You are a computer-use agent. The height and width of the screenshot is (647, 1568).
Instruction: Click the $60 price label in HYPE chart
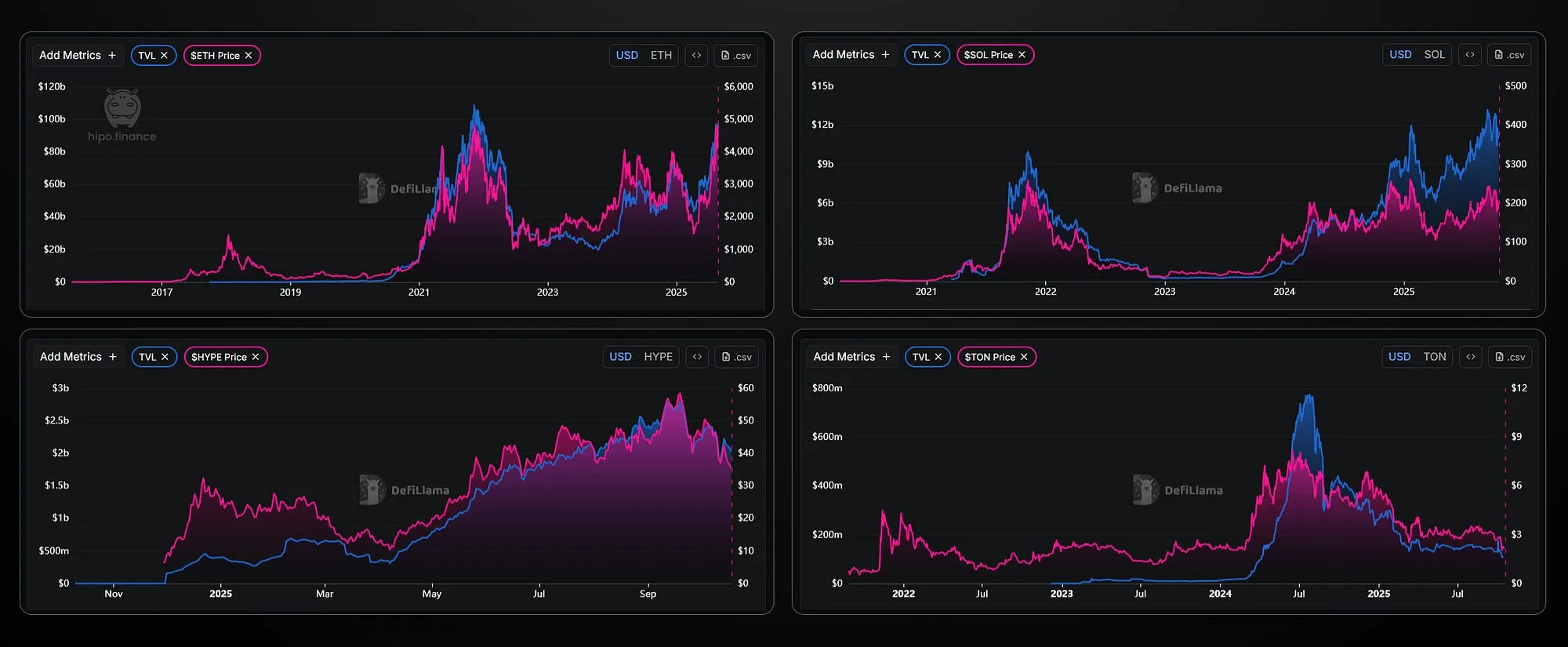pyautogui.click(x=746, y=388)
